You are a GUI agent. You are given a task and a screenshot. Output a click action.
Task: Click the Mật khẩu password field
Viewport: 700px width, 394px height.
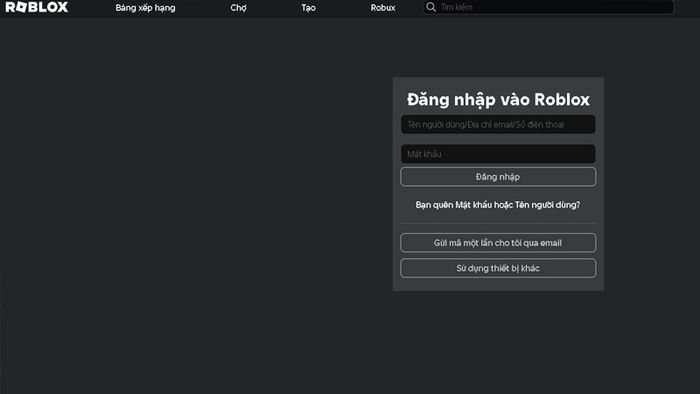[x=498, y=154]
